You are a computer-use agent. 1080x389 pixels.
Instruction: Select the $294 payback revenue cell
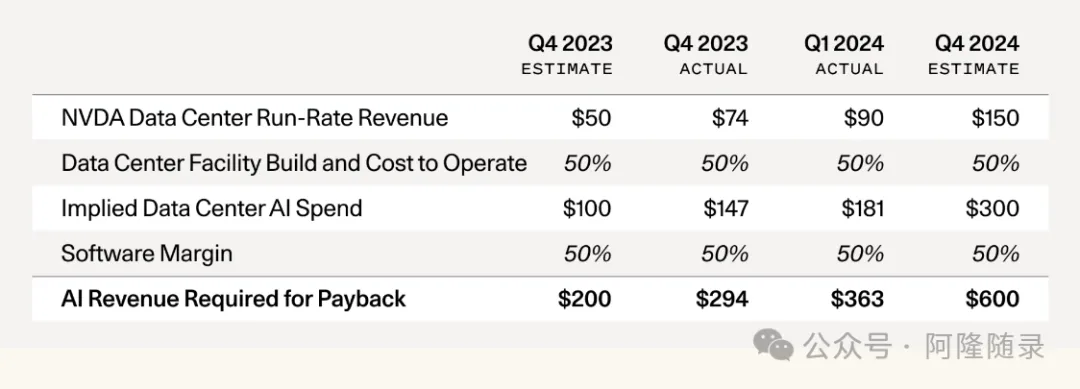pyautogui.click(x=722, y=299)
